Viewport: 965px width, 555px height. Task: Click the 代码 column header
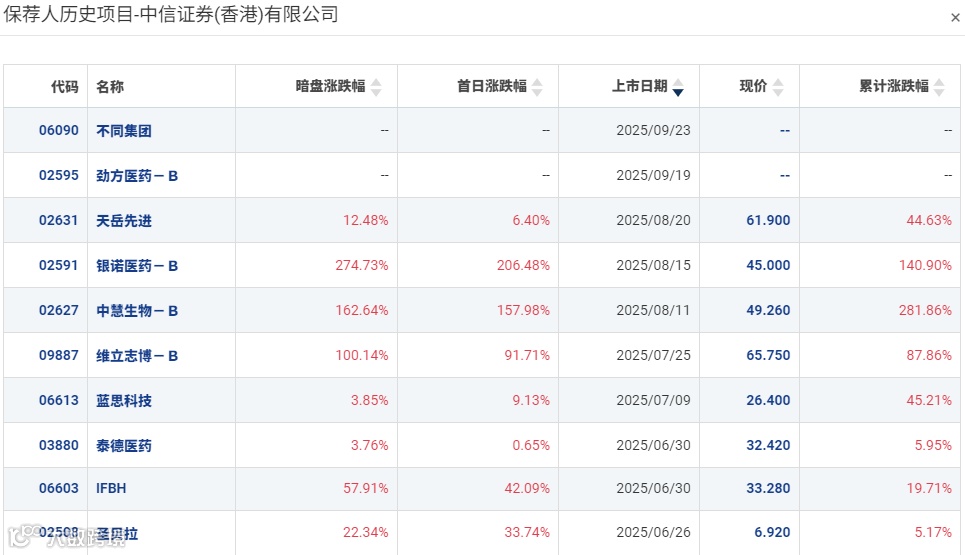[65, 87]
